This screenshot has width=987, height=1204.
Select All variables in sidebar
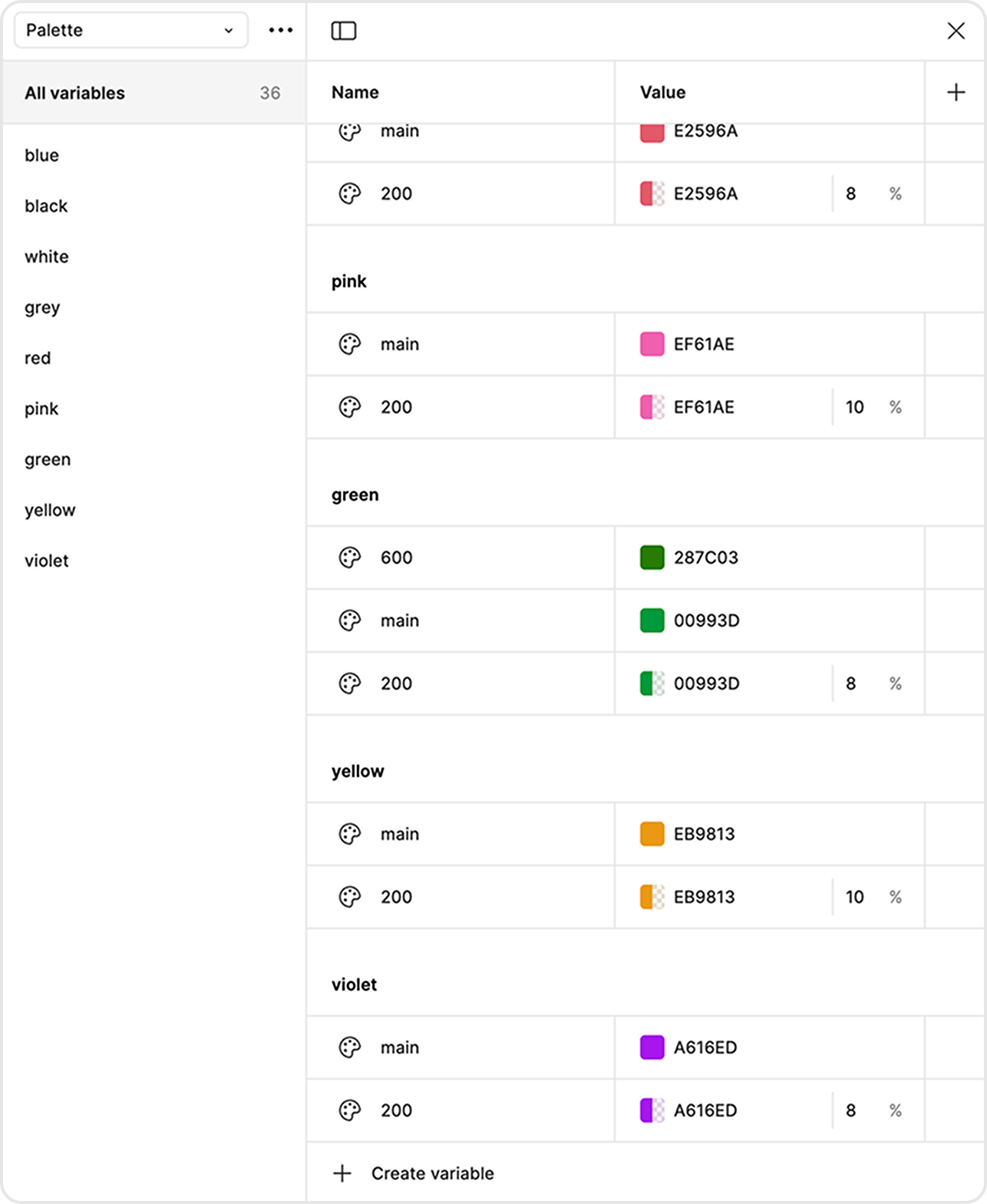(153, 93)
